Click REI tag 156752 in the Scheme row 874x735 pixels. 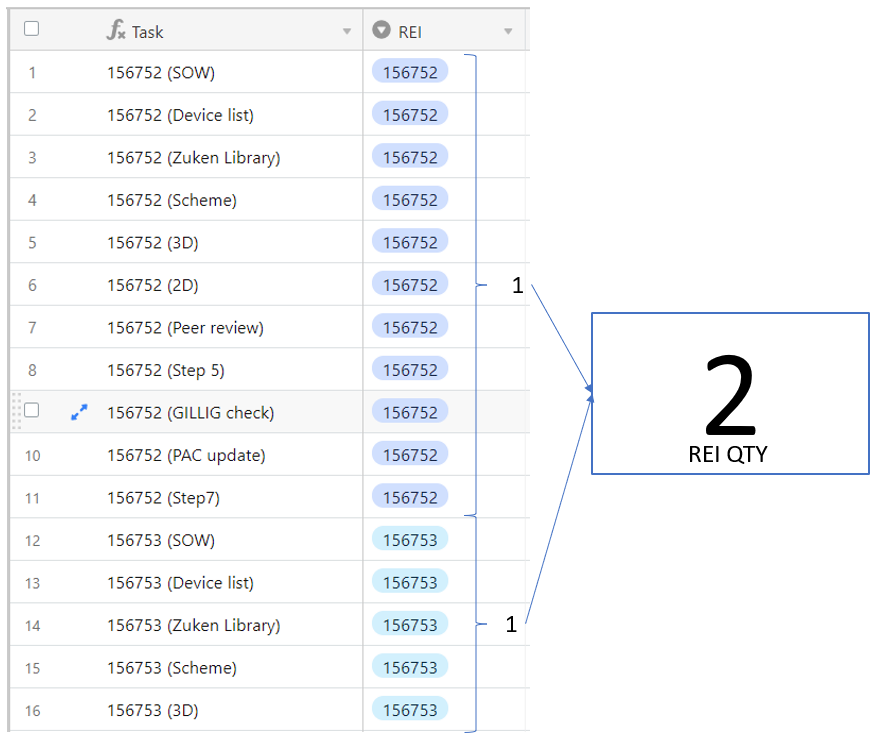click(x=410, y=199)
